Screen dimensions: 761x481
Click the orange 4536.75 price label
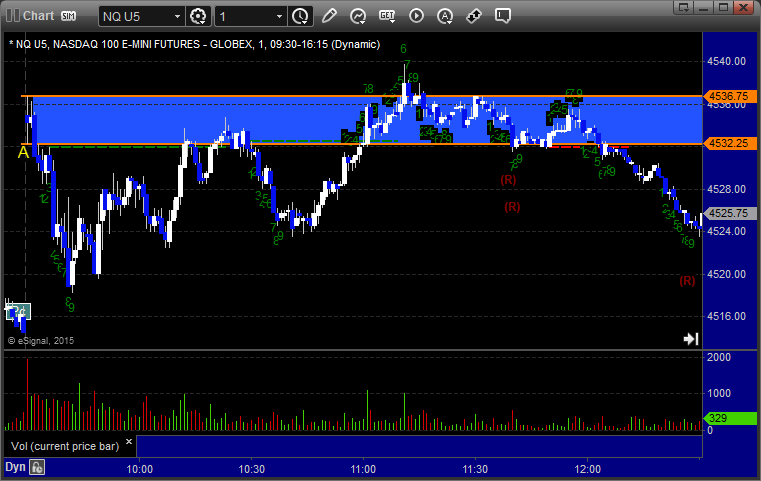pos(730,96)
